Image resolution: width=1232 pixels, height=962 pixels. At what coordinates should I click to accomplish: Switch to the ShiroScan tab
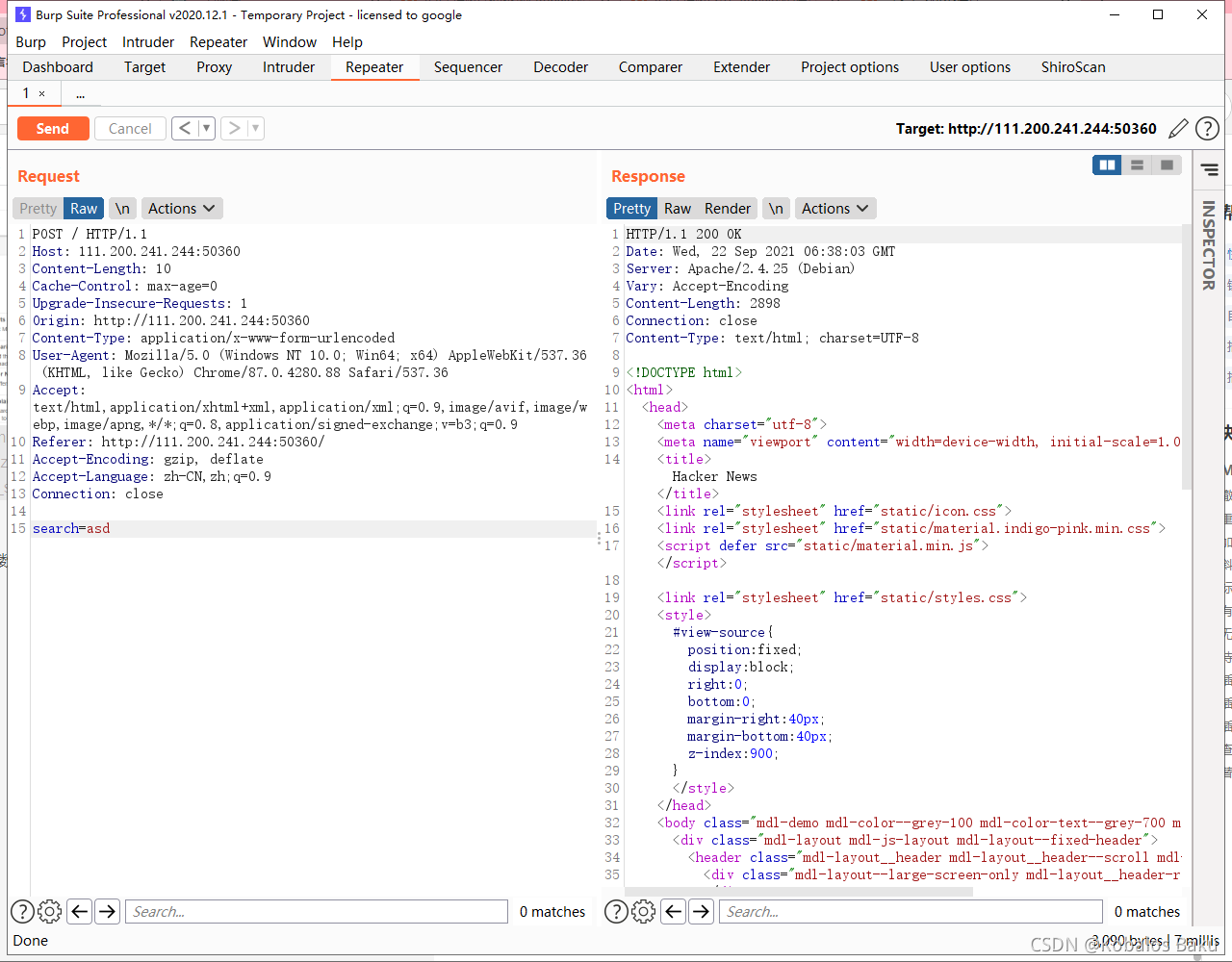[1073, 67]
